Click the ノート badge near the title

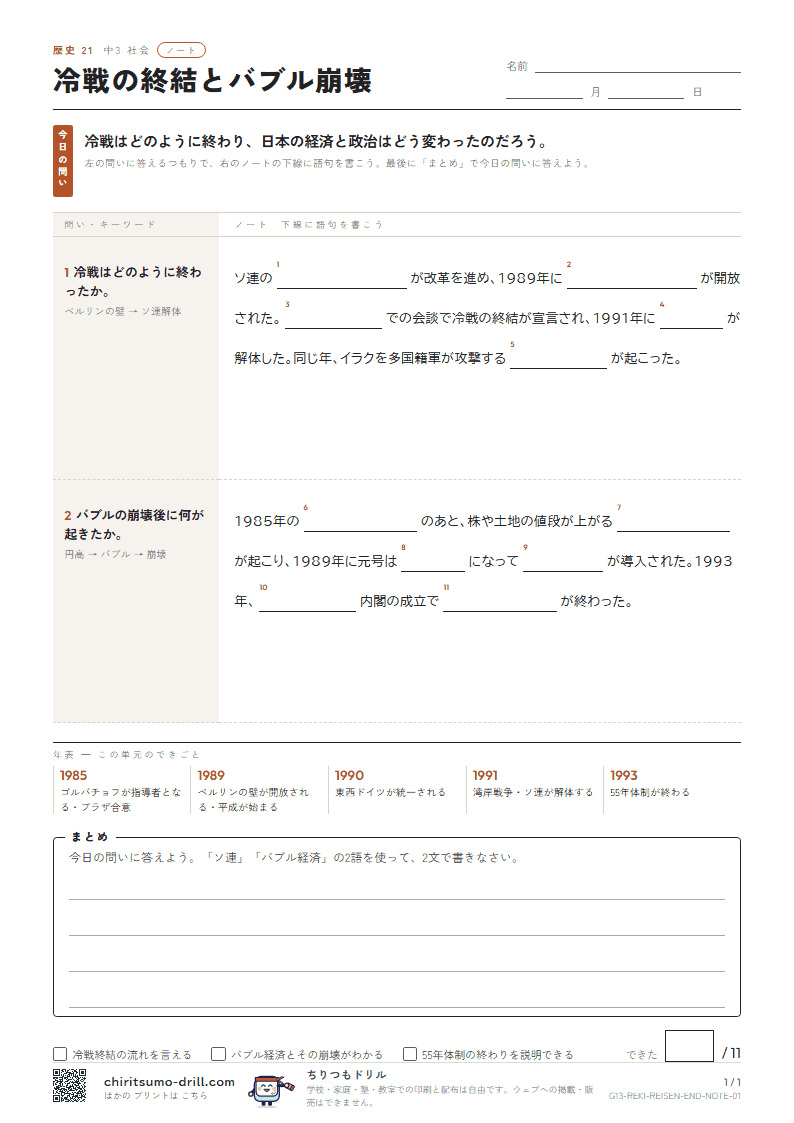coord(181,50)
